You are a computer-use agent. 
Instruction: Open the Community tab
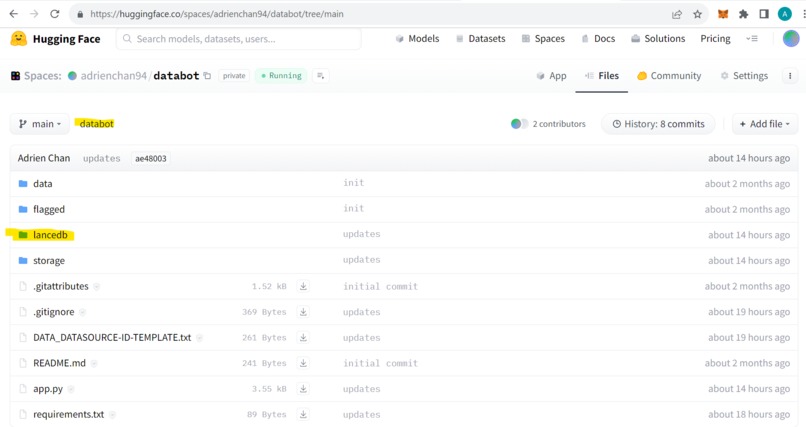point(669,76)
